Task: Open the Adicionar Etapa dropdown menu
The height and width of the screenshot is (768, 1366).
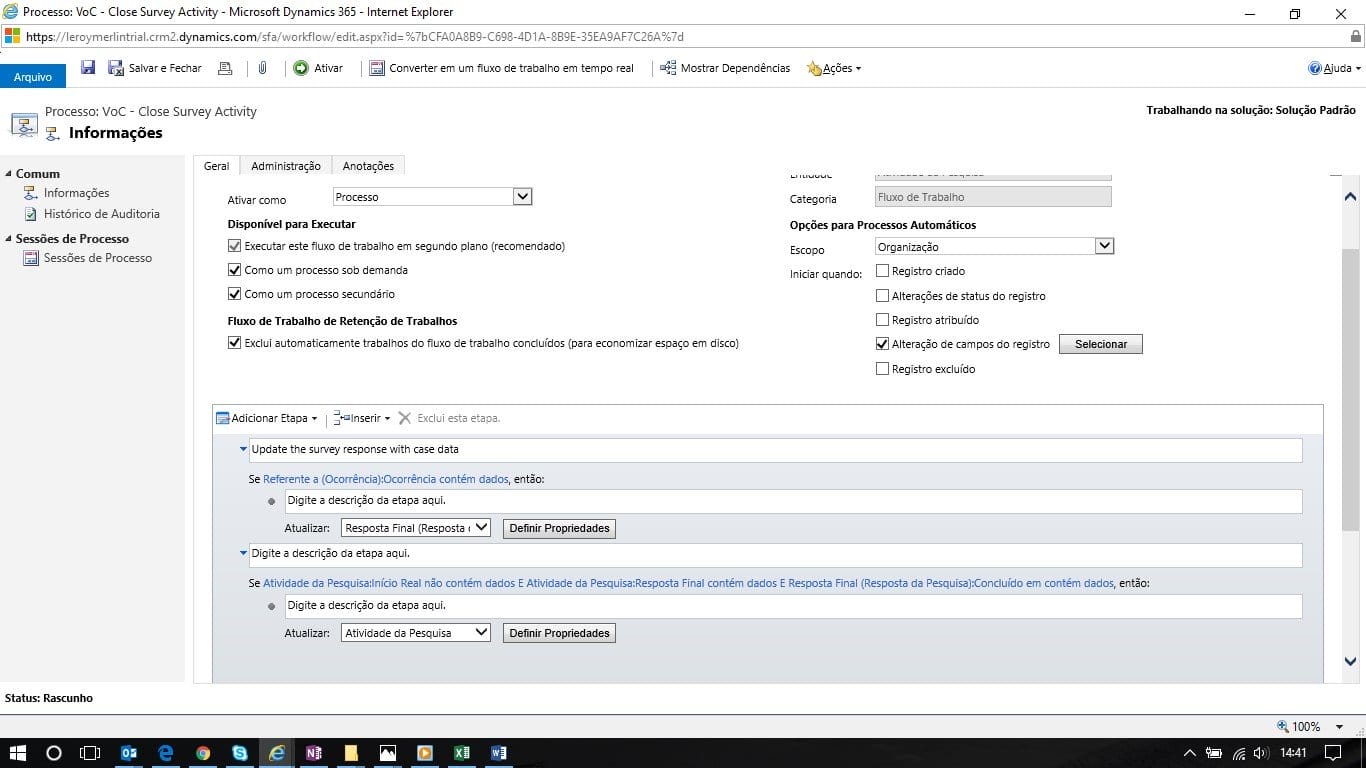Action: [x=268, y=418]
